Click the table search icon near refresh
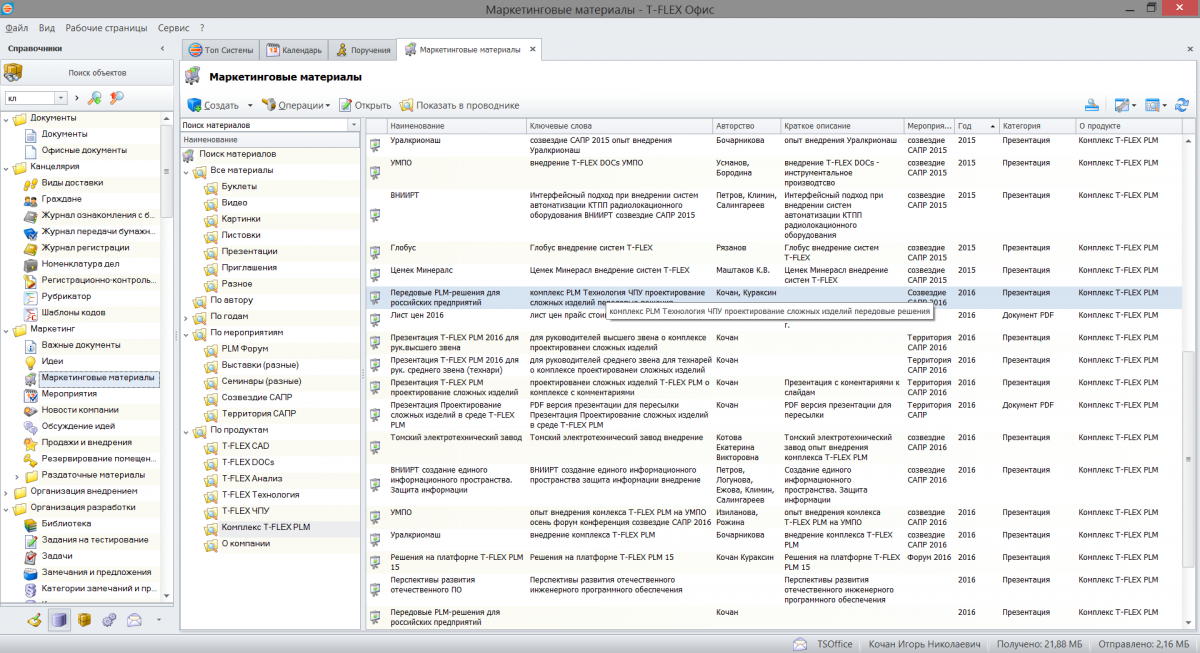This screenshot has height=653, width=1200. coord(1149,104)
